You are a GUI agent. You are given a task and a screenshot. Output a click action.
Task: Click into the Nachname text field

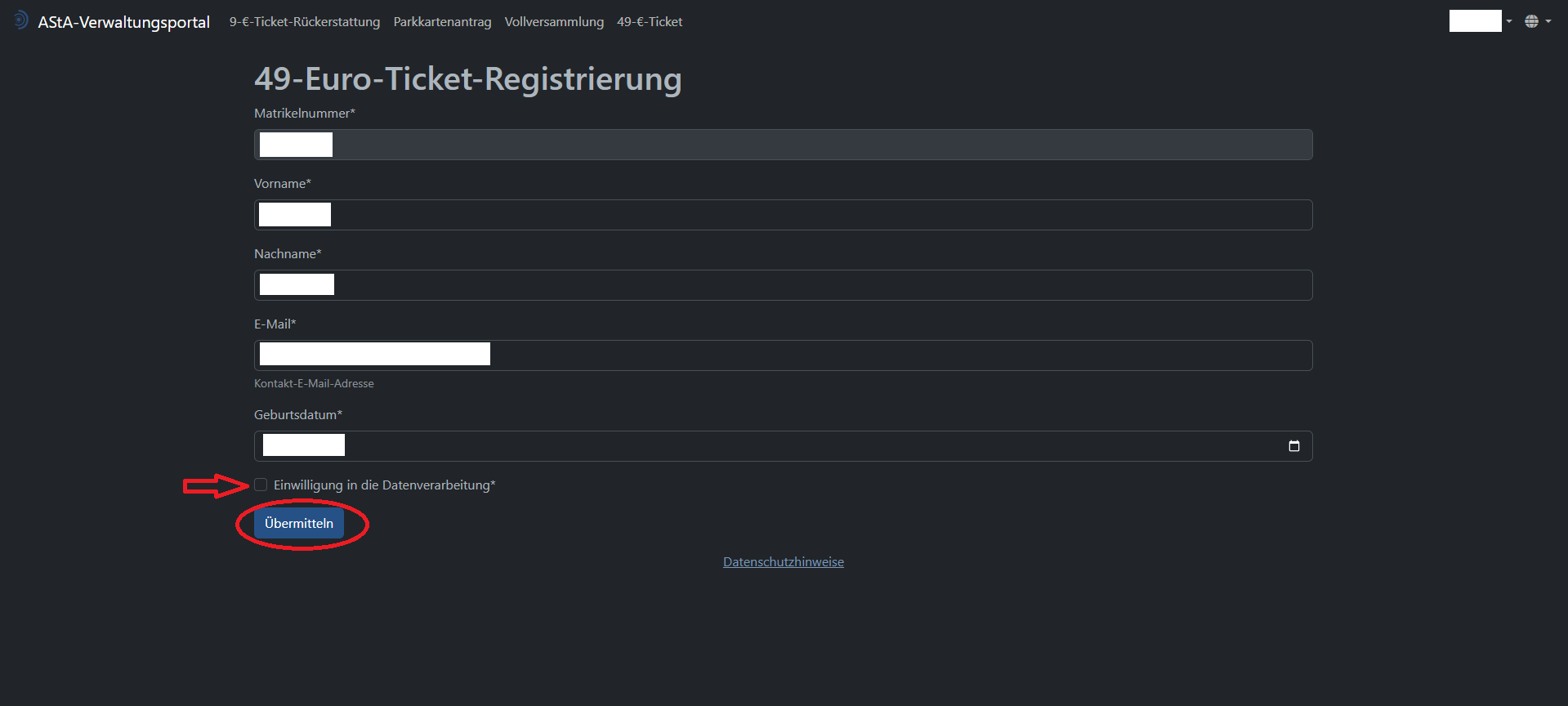pos(784,285)
